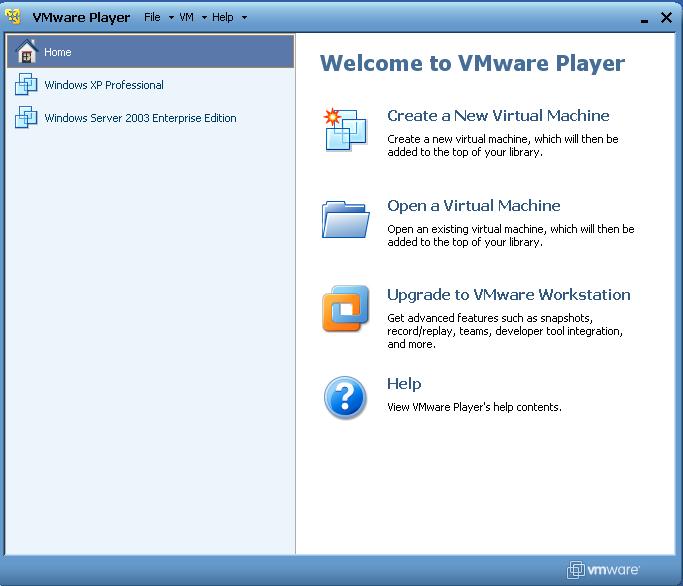Image resolution: width=683 pixels, height=586 pixels.
Task: Click the Open a Virtual Machine folder icon
Action: pos(345,219)
